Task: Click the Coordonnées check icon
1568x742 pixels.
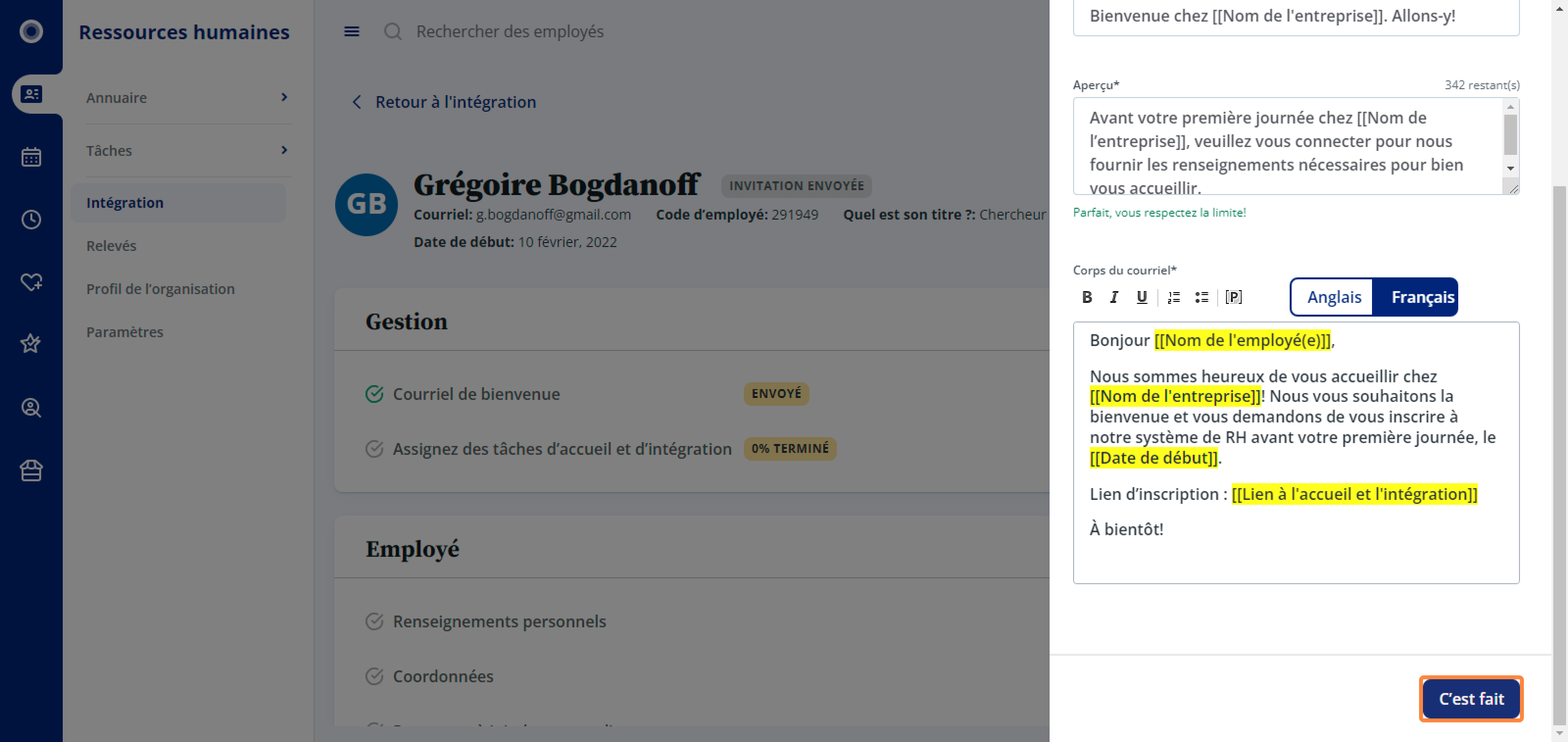Action: pyautogui.click(x=374, y=676)
